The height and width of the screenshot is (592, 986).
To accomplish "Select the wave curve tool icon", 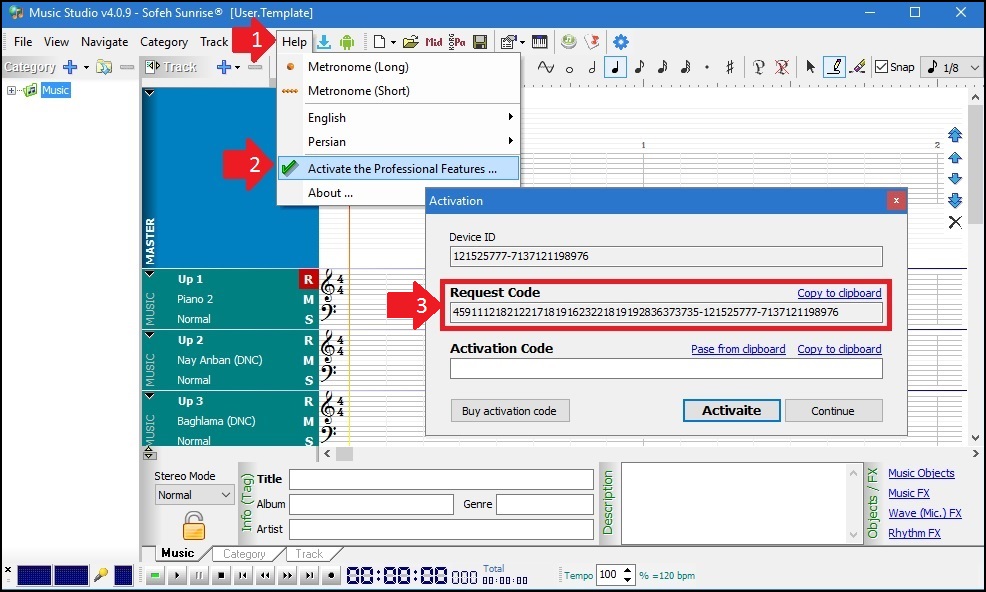I will coord(546,67).
